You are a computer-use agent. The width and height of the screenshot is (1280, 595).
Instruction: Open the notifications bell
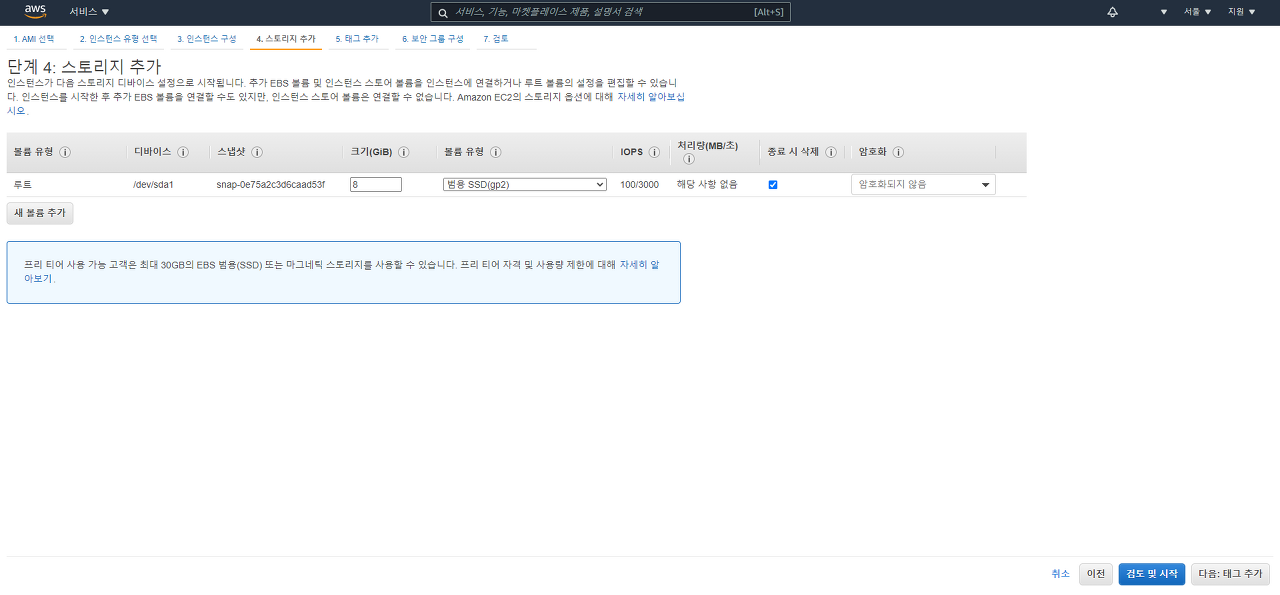[x=1113, y=11]
